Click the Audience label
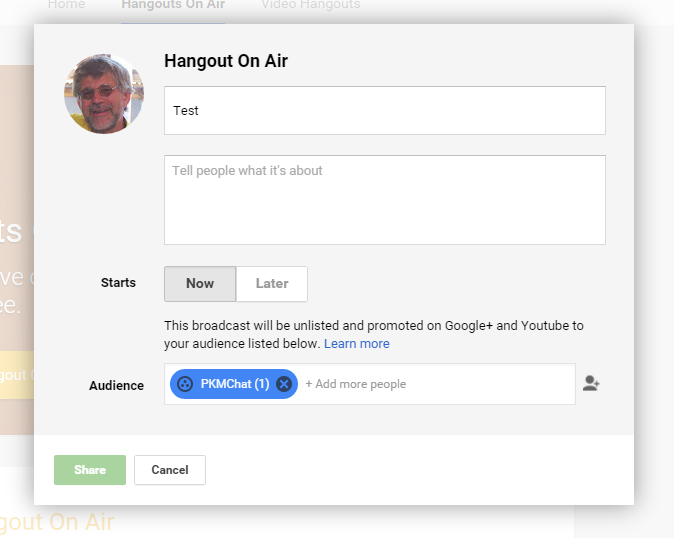The height and width of the screenshot is (538, 674). tap(116, 385)
